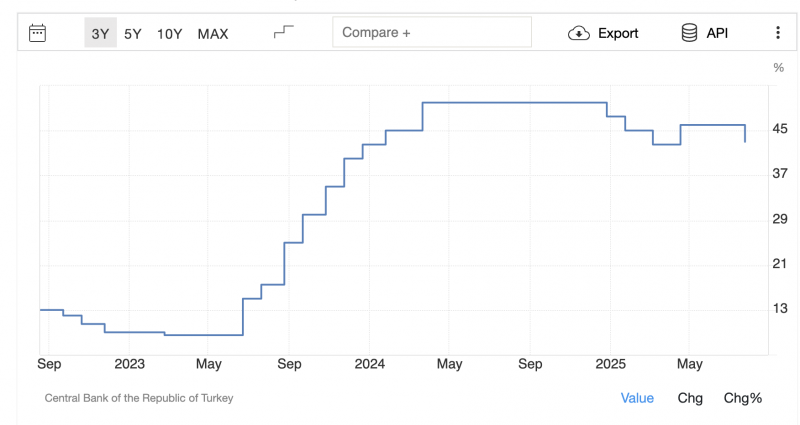
Task: Open the calendar date range picker
Action: (38, 33)
